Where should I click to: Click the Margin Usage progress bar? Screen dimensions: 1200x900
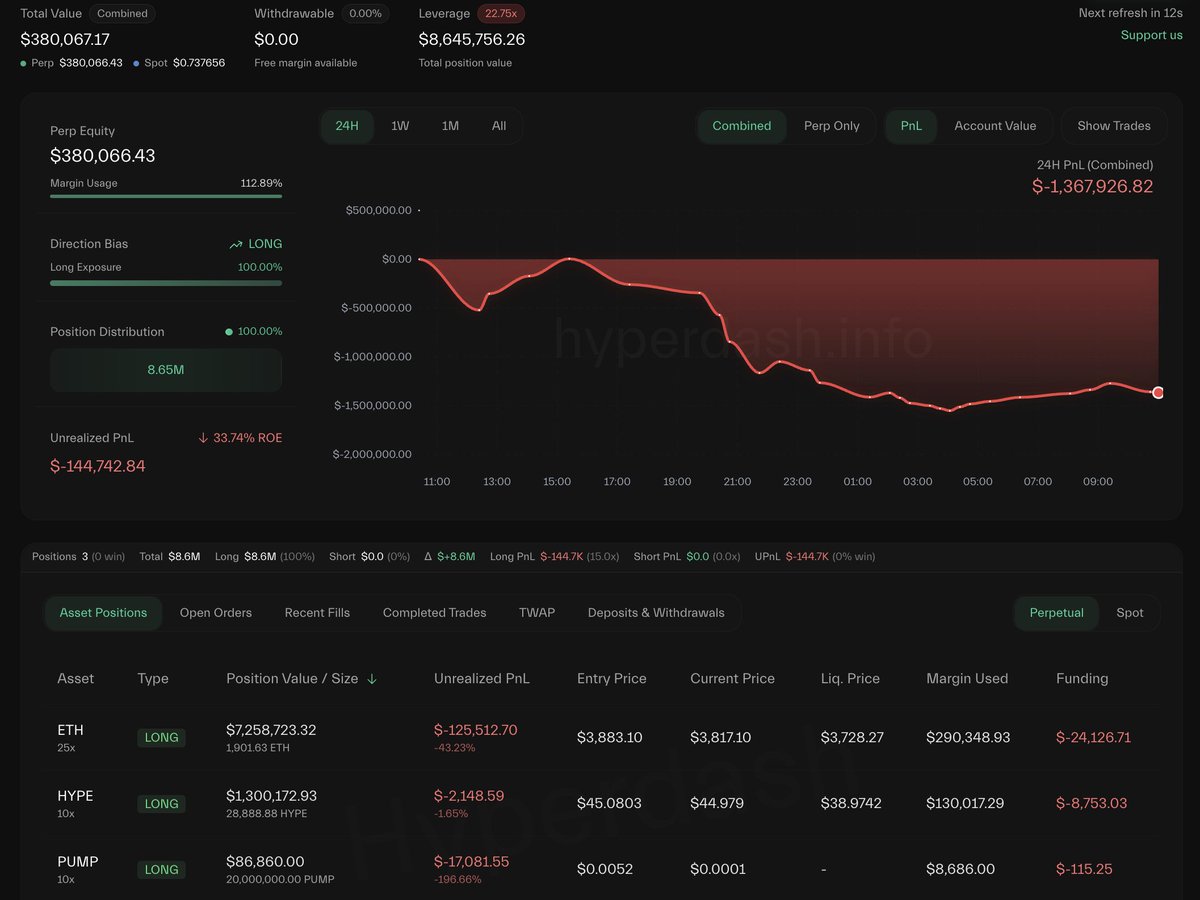click(166, 197)
